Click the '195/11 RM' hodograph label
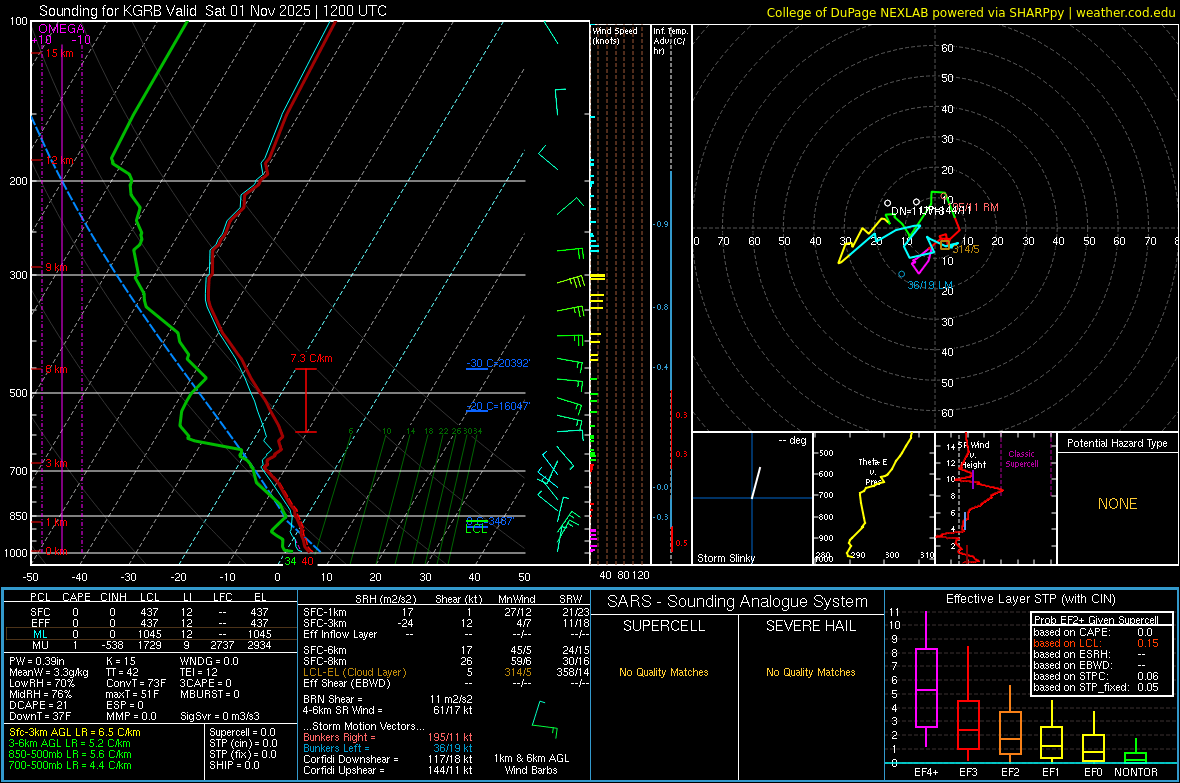 (x=975, y=207)
